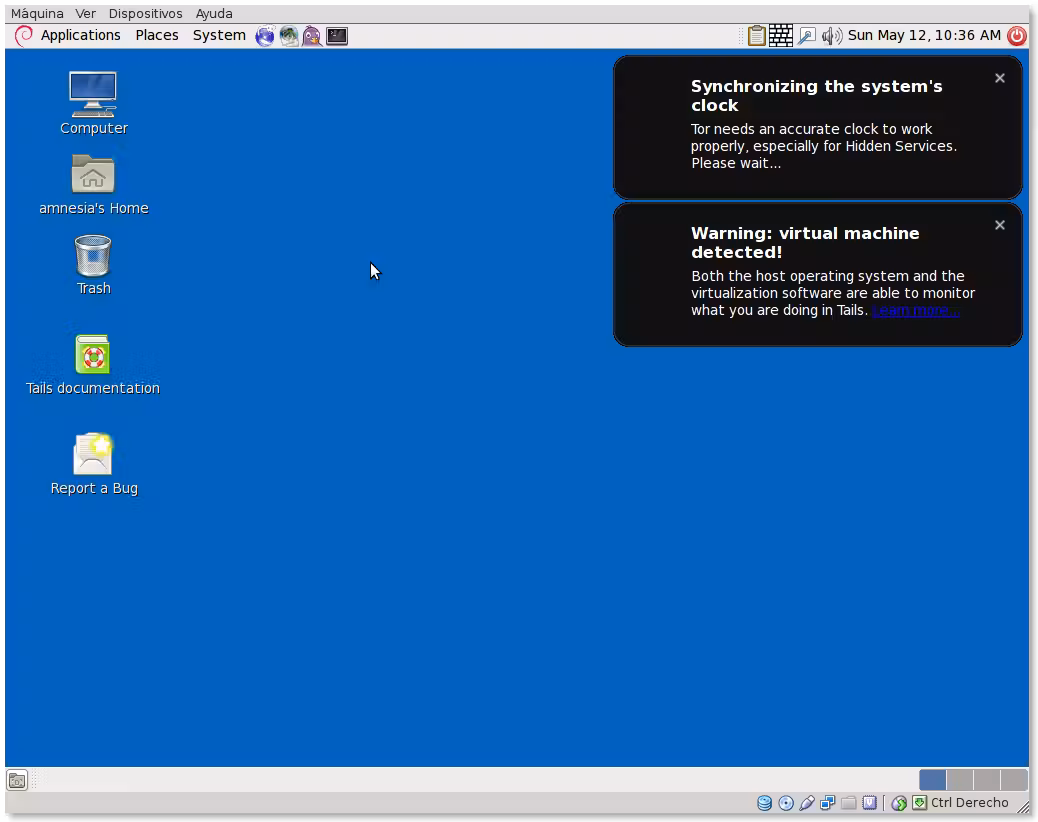Screen dimensions: 1038x822
Task: Click VirtualBox shared folders indicator
Action: (x=849, y=803)
